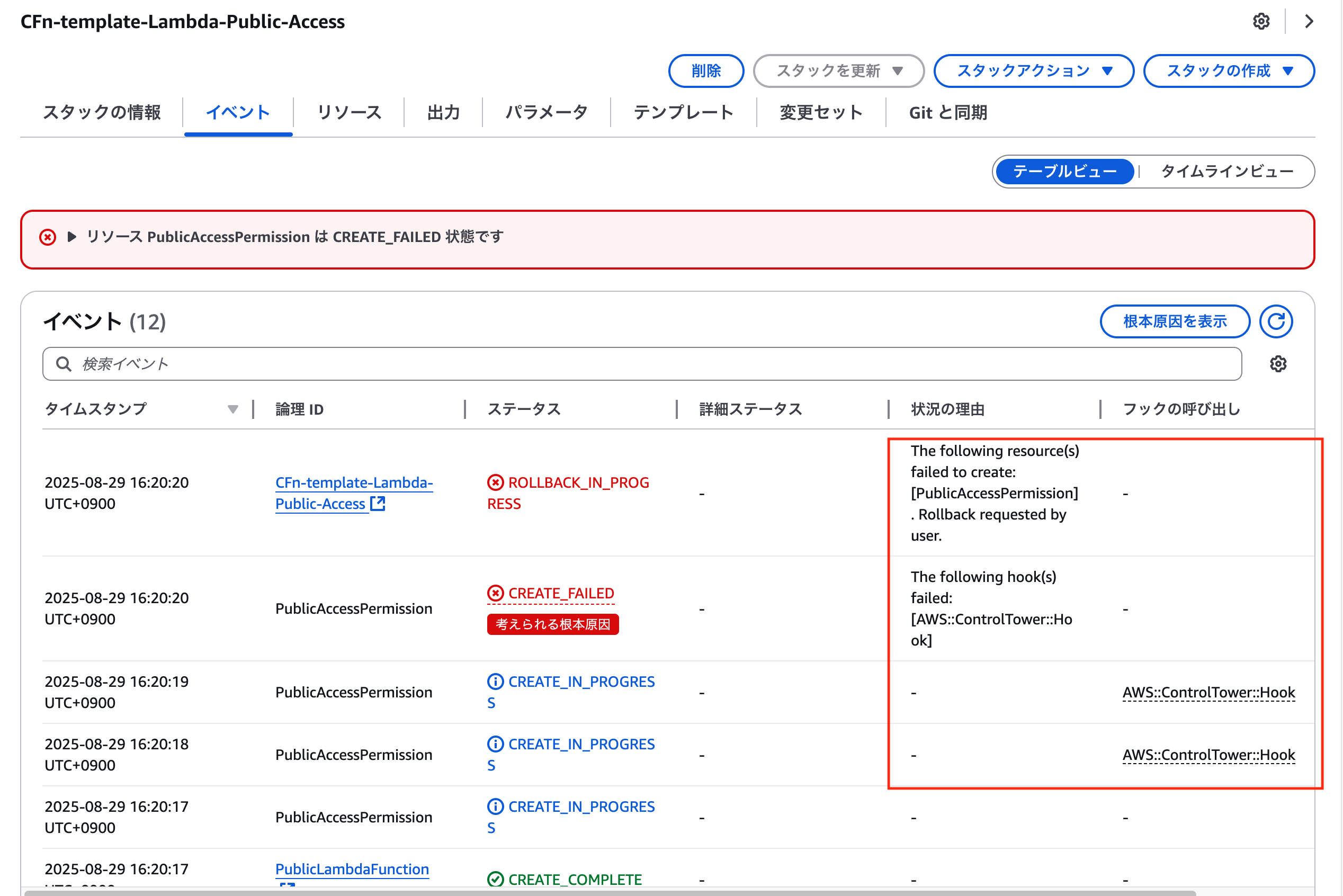Click CREATE_FAILED status error icon
This screenshot has height=896, width=1343.
tap(496, 593)
